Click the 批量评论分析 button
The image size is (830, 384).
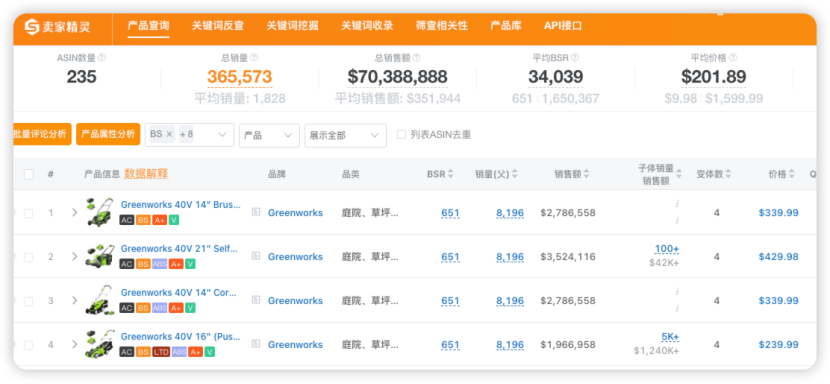(x=42, y=135)
